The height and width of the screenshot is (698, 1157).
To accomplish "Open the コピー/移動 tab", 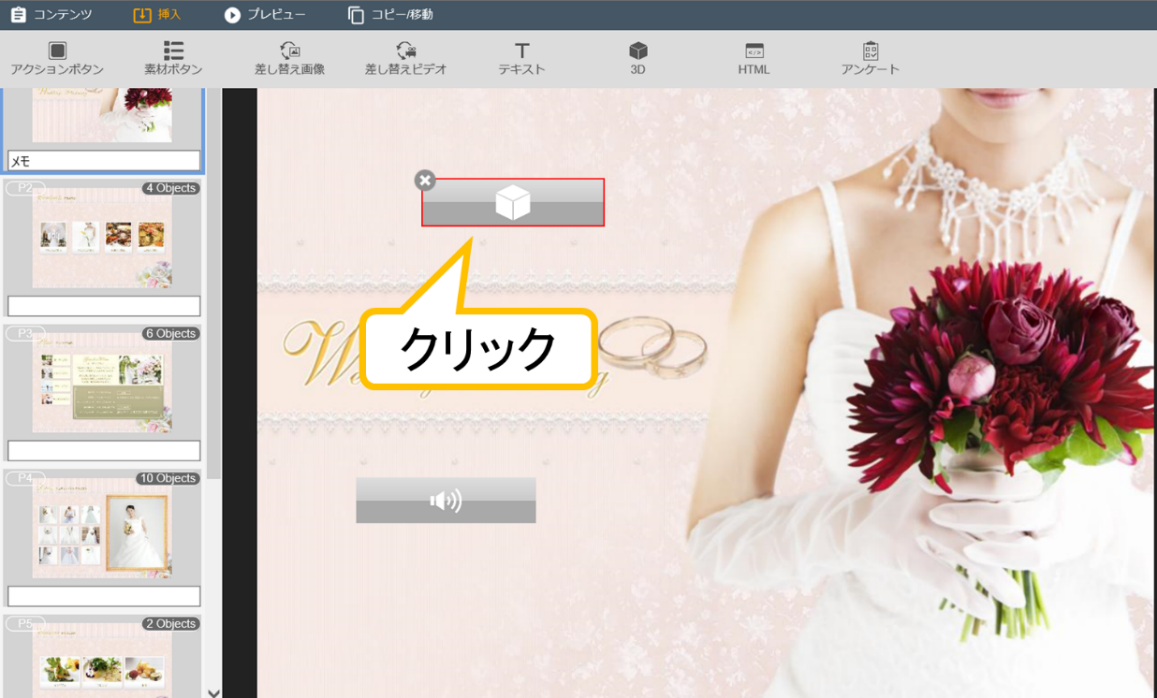I will click(390, 15).
